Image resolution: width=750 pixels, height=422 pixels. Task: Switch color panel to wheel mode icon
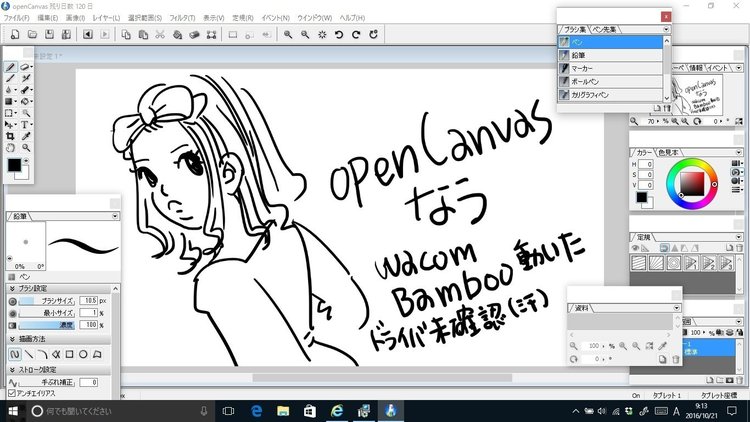tap(736, 172)
